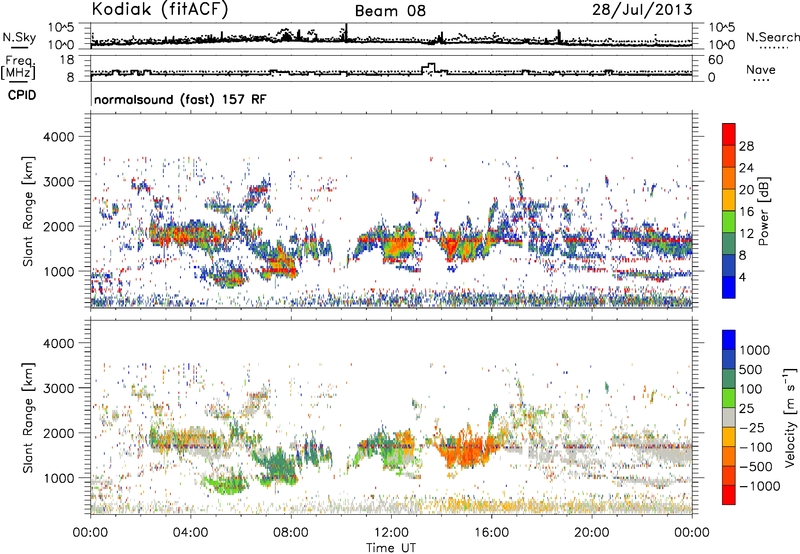
Task: Select the "normalsound (fast) 157 RF" text
Action: coord(180,99)
